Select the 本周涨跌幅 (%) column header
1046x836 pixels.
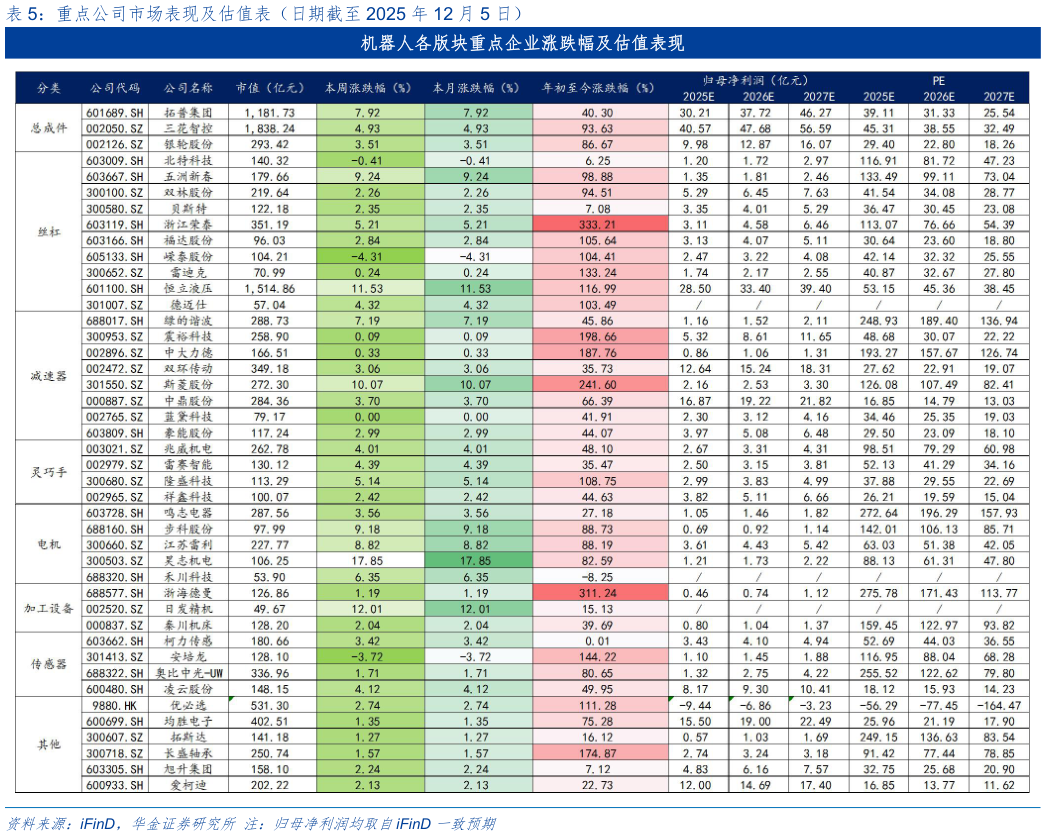coord(368,88)
